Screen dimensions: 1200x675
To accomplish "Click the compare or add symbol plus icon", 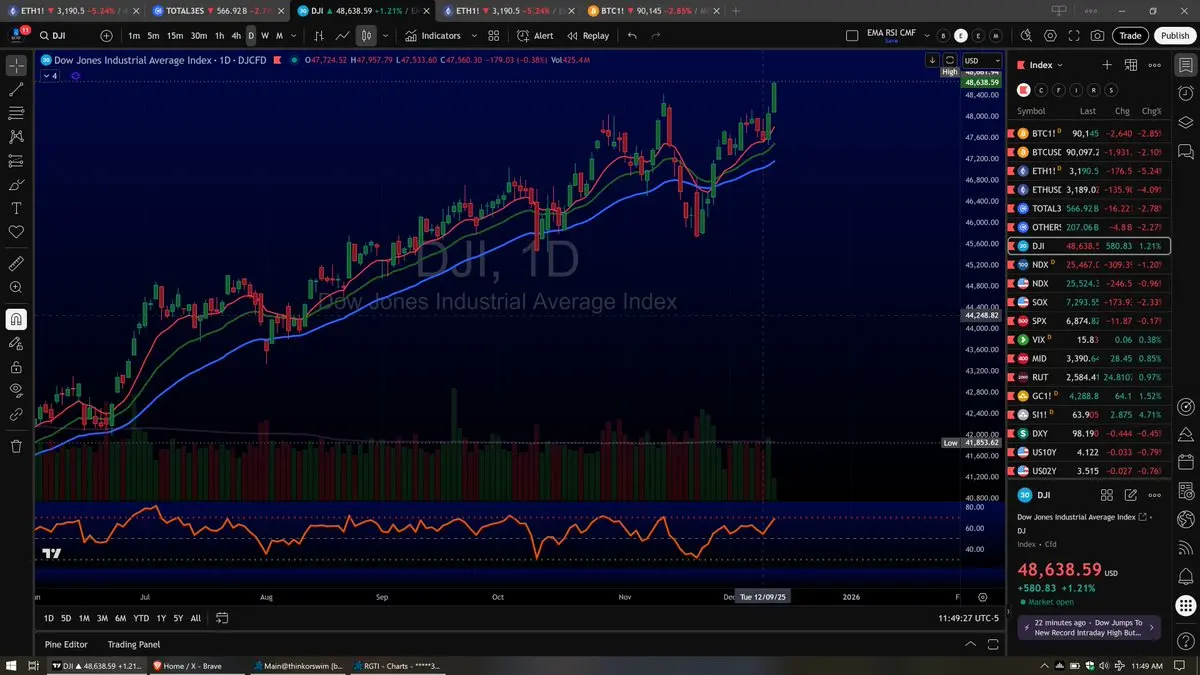I will [106, 35].
